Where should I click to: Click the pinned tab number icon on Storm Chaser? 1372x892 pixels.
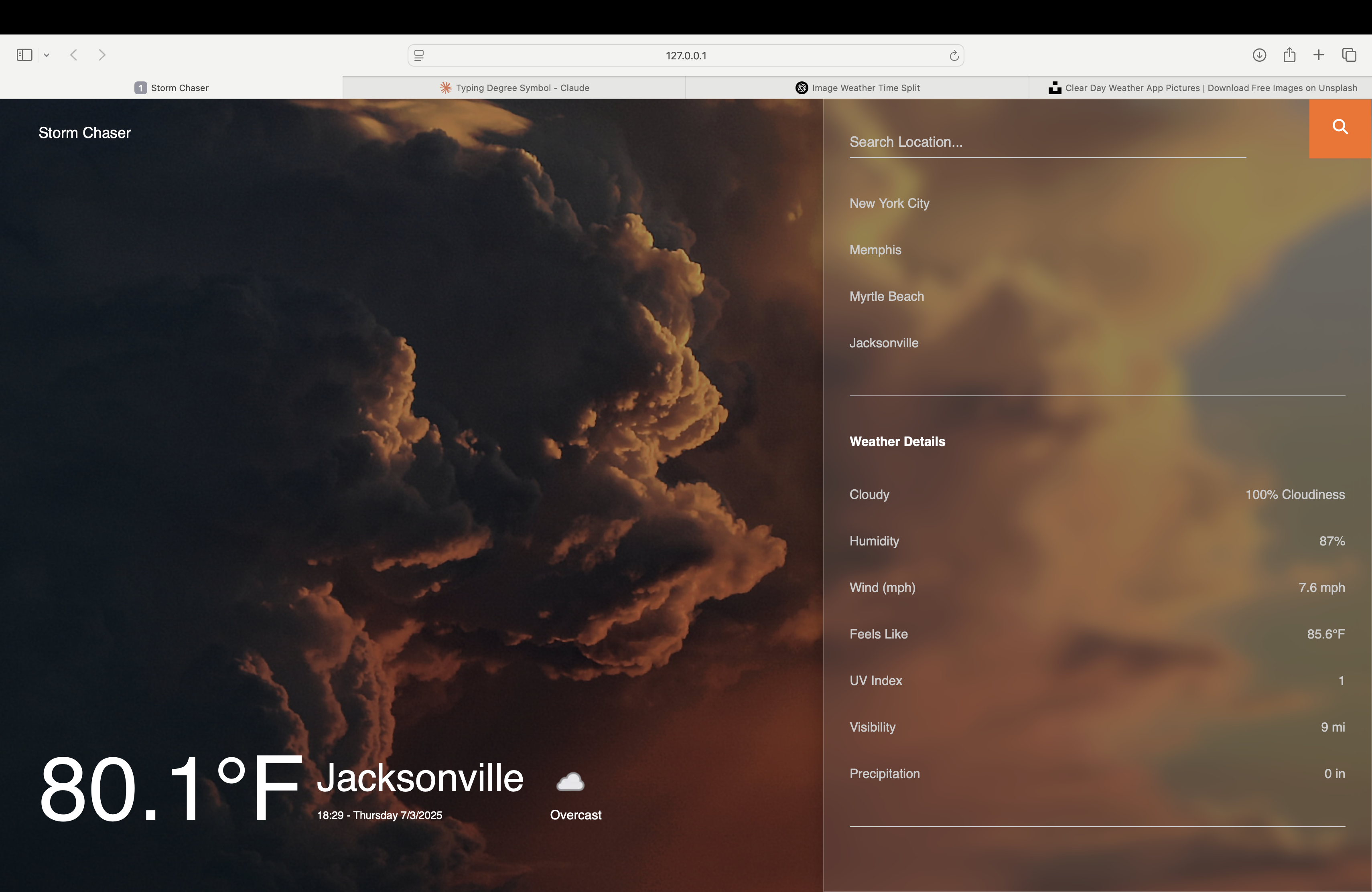click(x=140, y=87)
